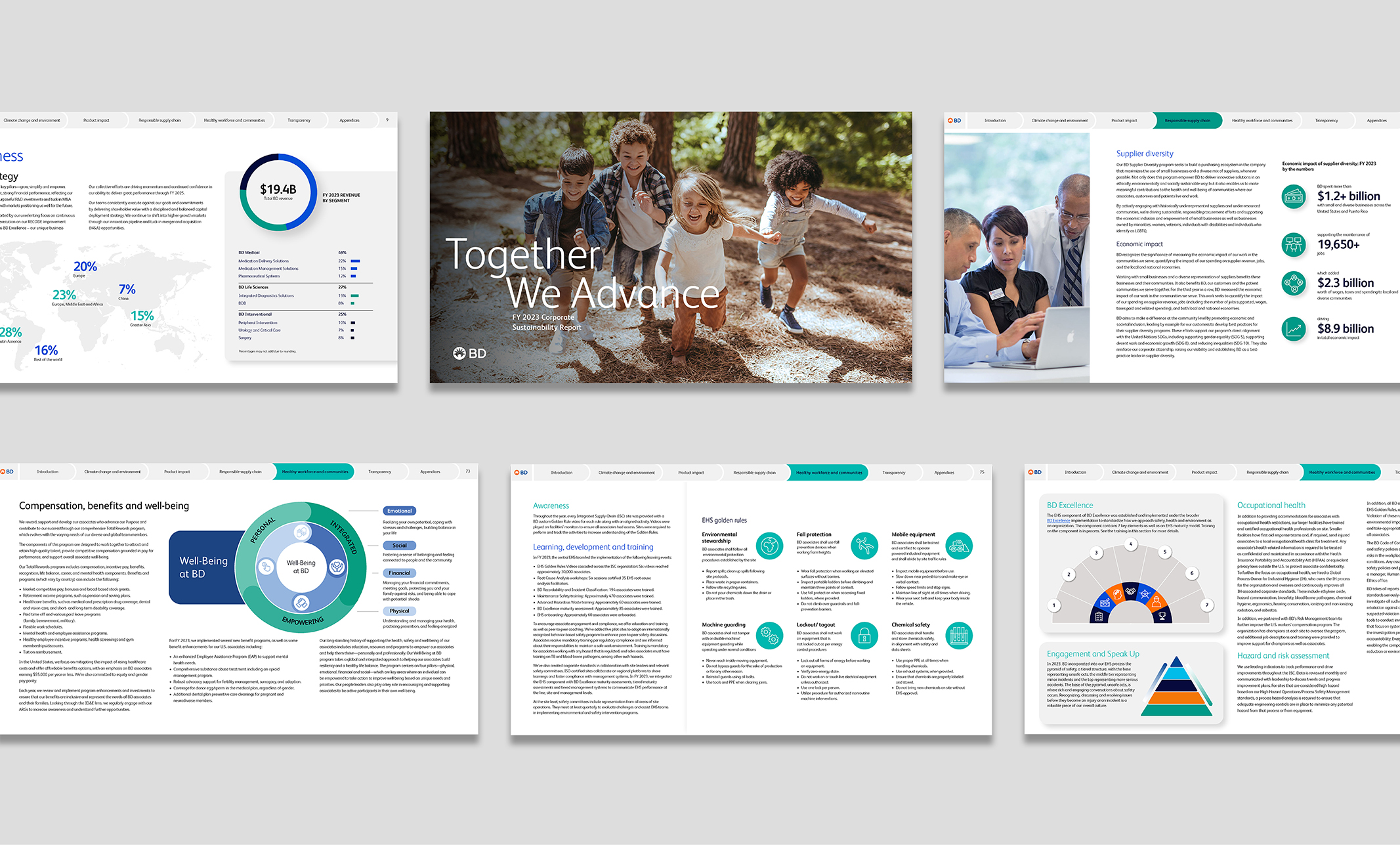This screenshot has width=1400, height=845.
Task: Click the Fall protection falling-person icon
Action: 864,546
